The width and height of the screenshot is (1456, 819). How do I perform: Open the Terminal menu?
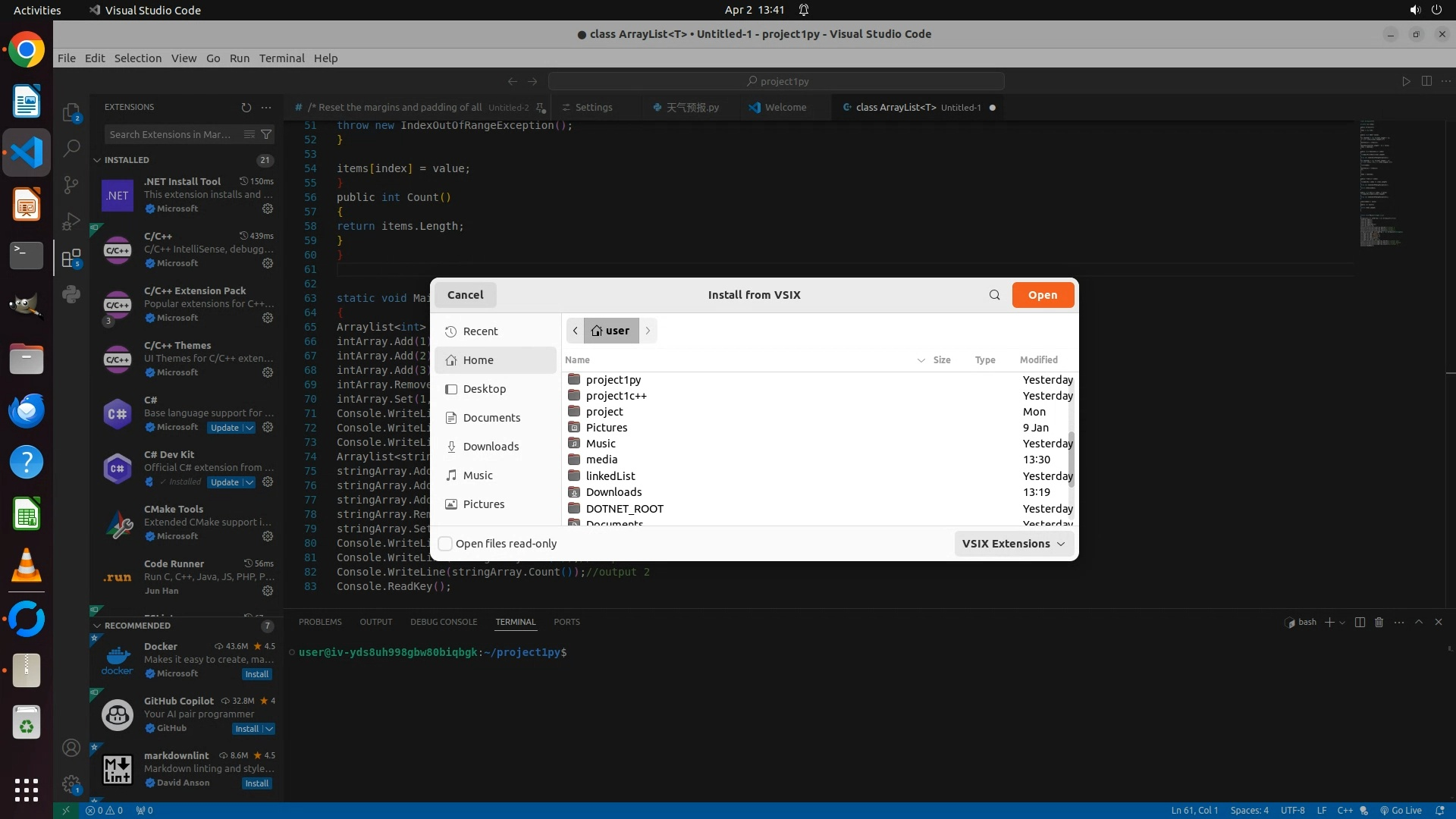tap(281, 58)
